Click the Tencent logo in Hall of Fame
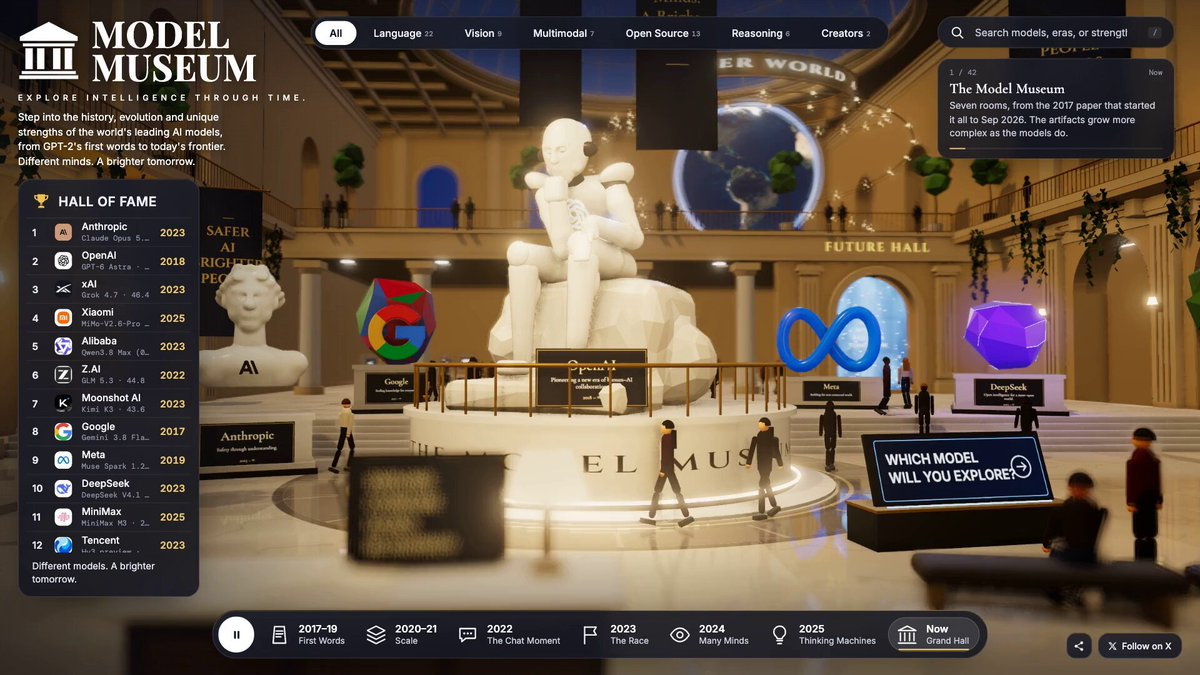 click(x=63, y=545)
